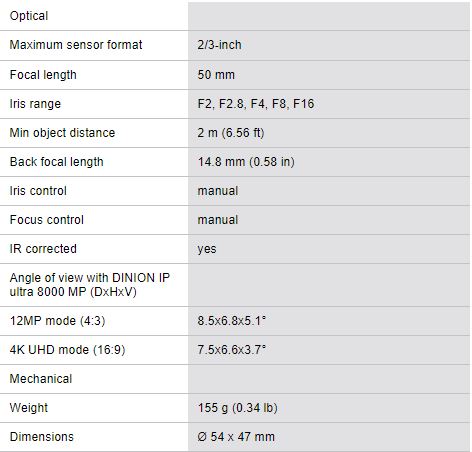Click the Iris range row label

point(35,104)
